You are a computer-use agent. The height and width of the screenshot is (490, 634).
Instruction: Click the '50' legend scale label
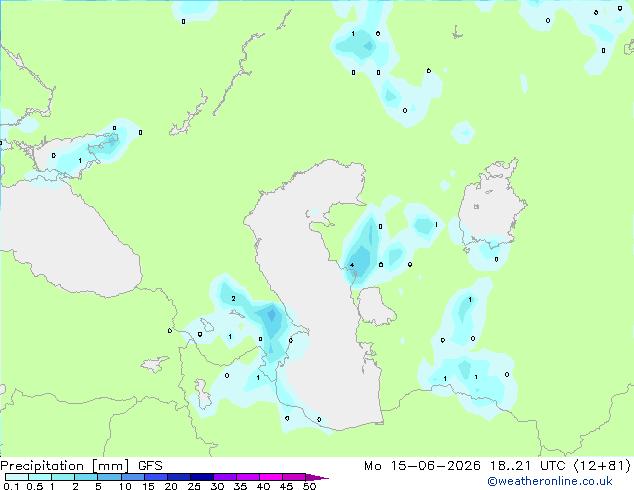pyautogui.click(x=309, y=486)
